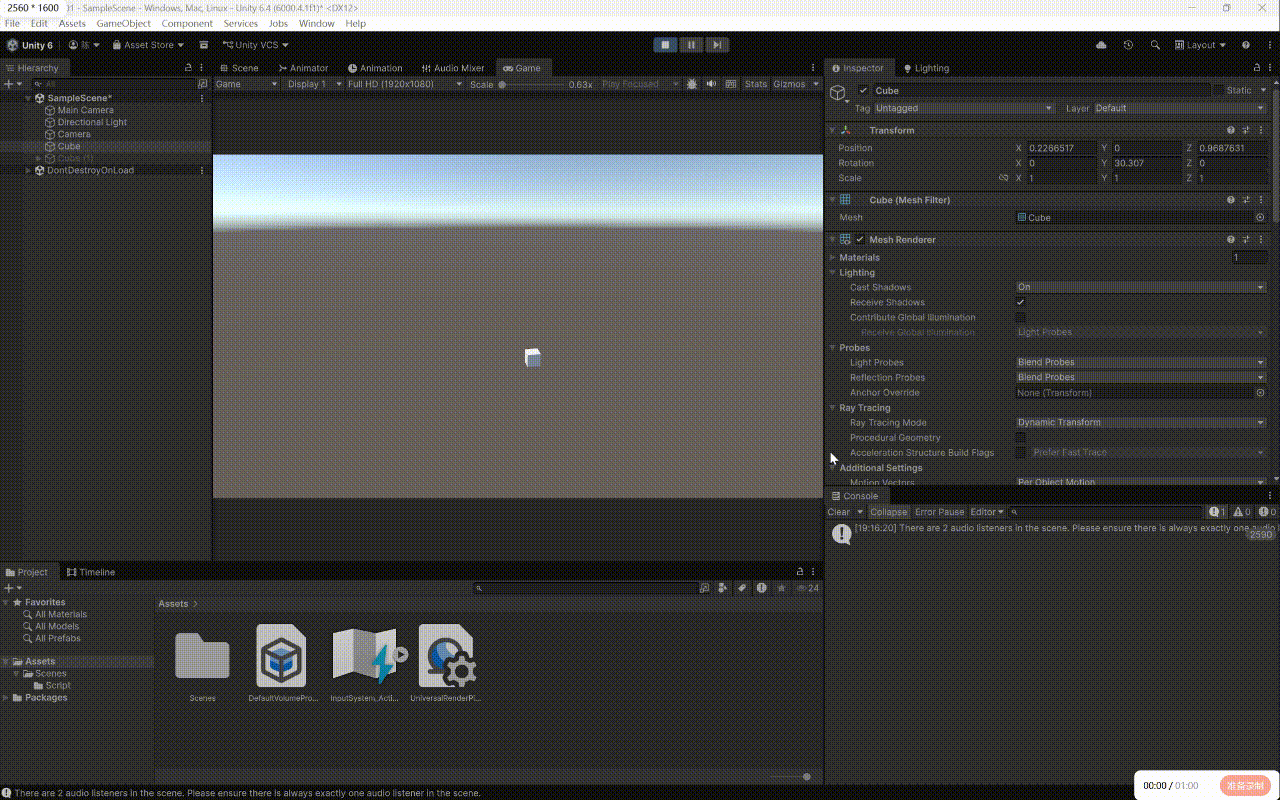Open the GameObject menu
Viewport: 1280px width, 800px height.
click(124, 23)
